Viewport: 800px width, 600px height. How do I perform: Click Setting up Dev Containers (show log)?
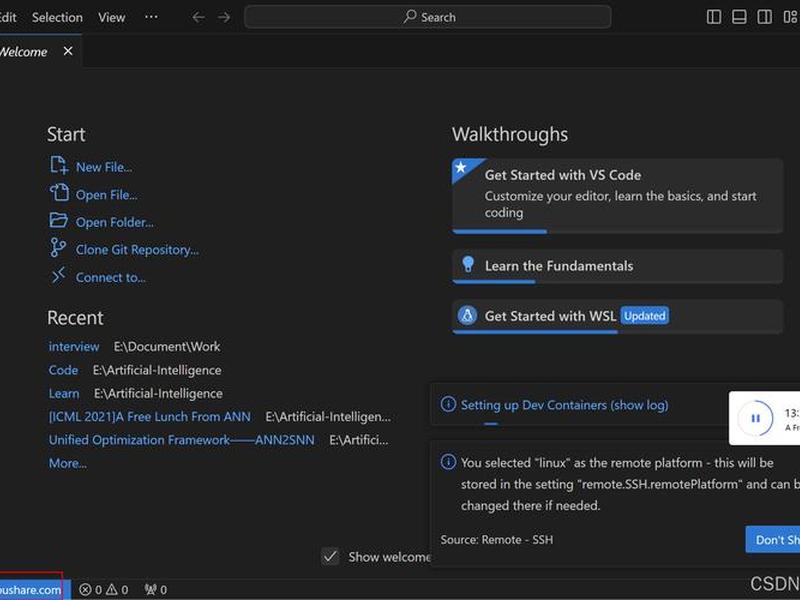564,405
